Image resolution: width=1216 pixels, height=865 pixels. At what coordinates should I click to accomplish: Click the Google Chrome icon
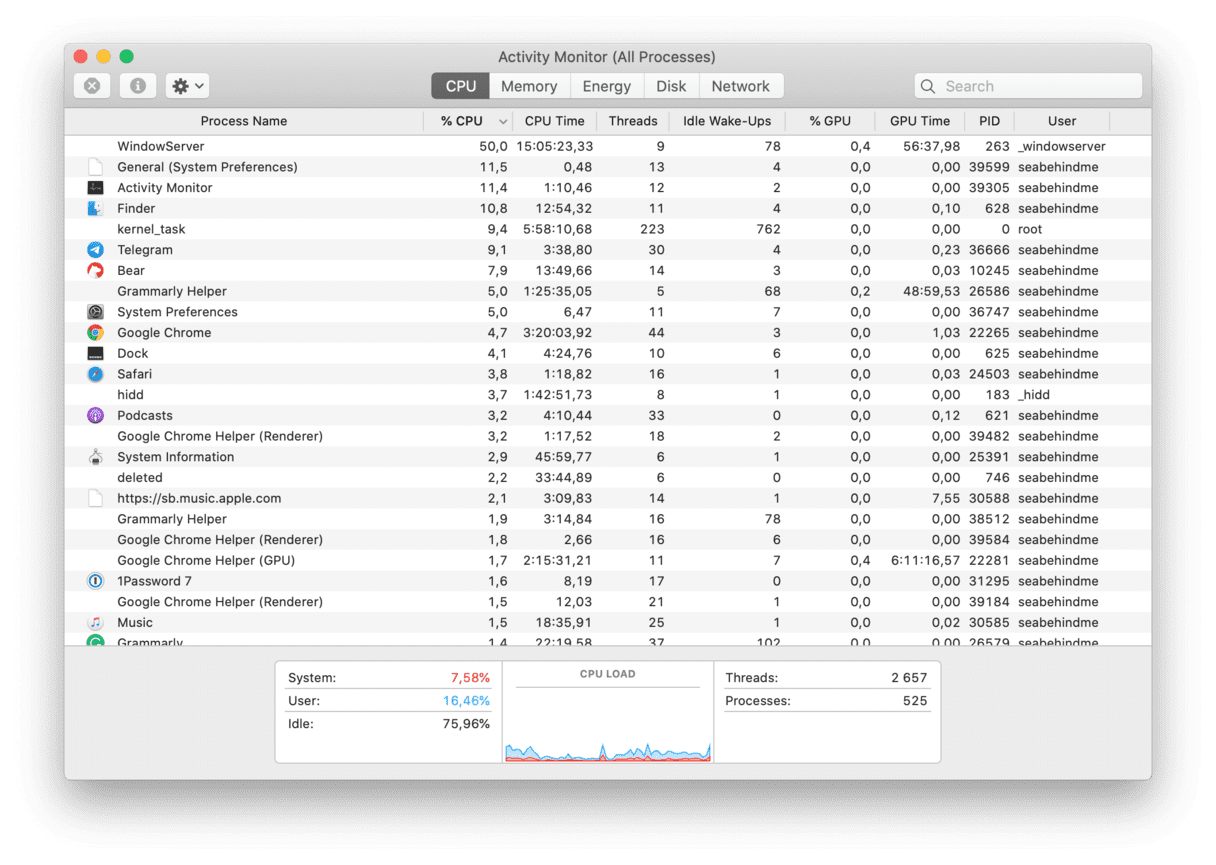[x=95, y=332]
